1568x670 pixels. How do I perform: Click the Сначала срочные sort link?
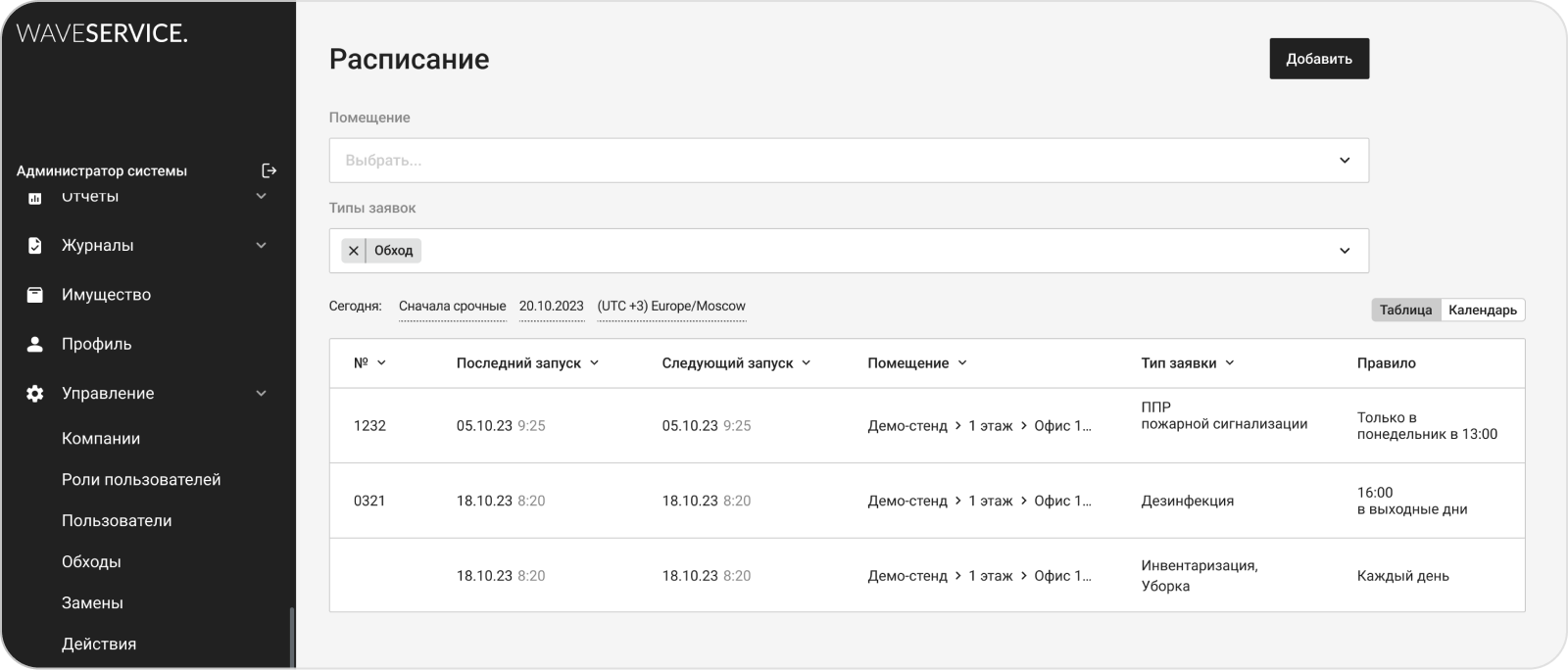452,307
